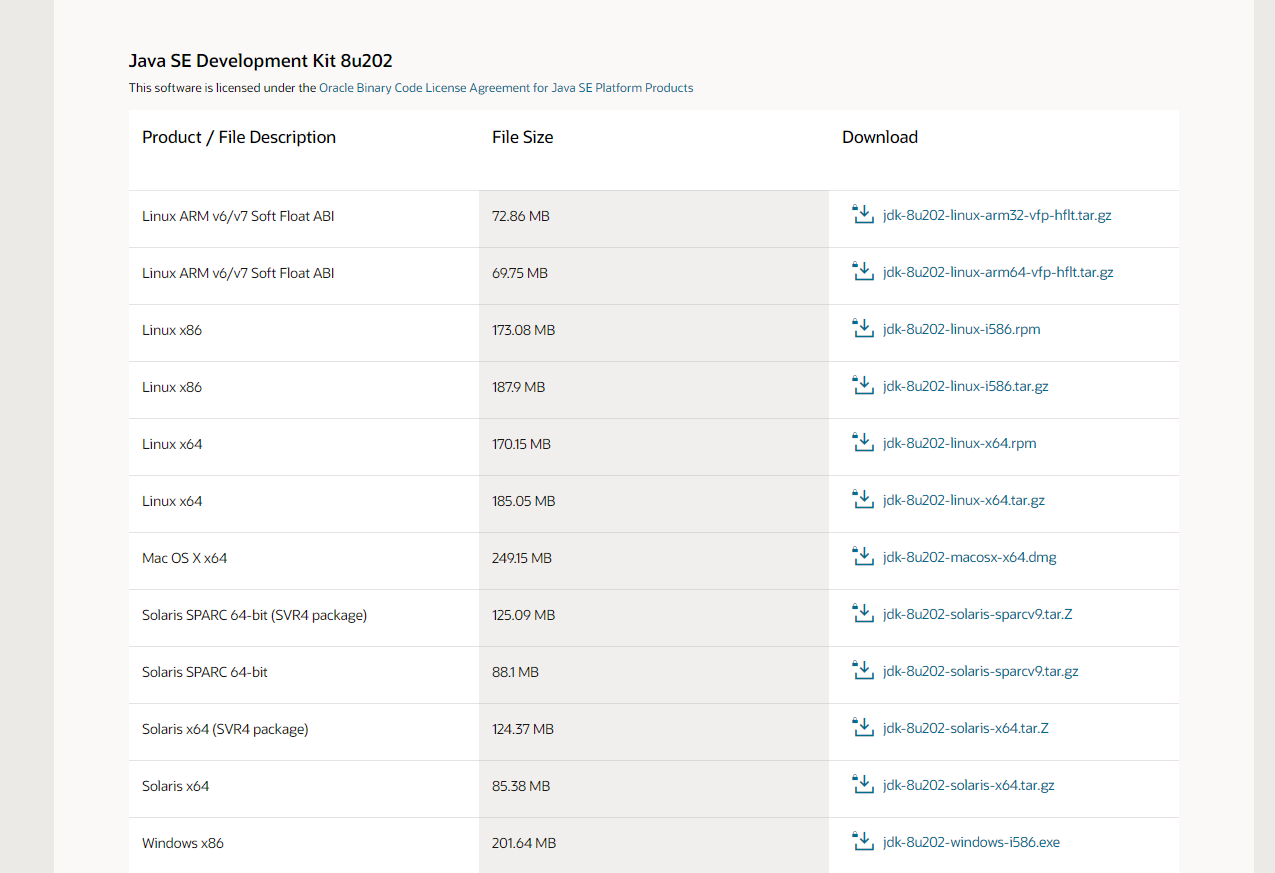Click download icon for jdk-8u202-linux-i586.rpm
1275x873 pixels.
[x=862, y=329]
